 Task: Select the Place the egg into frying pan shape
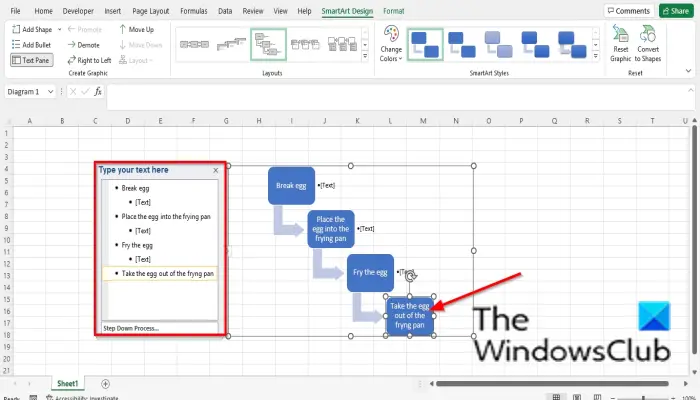[x=330, y=229]
